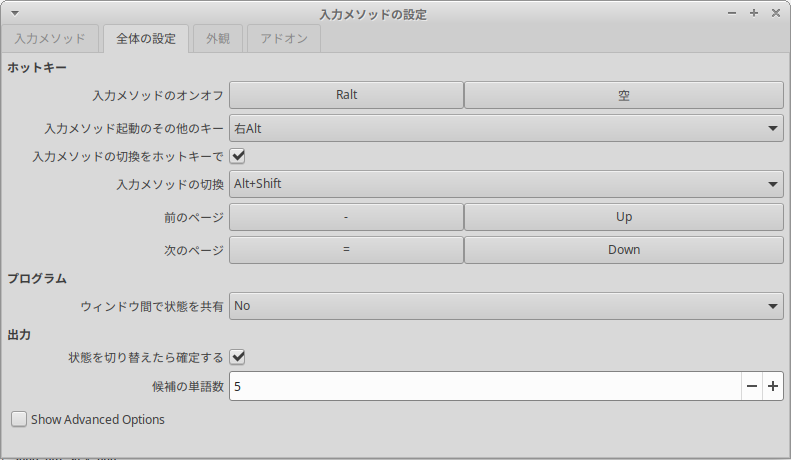The height and width of the screenshot is (460, 791).
Task: Click the Down next-page key button
Action: point(624,250)
